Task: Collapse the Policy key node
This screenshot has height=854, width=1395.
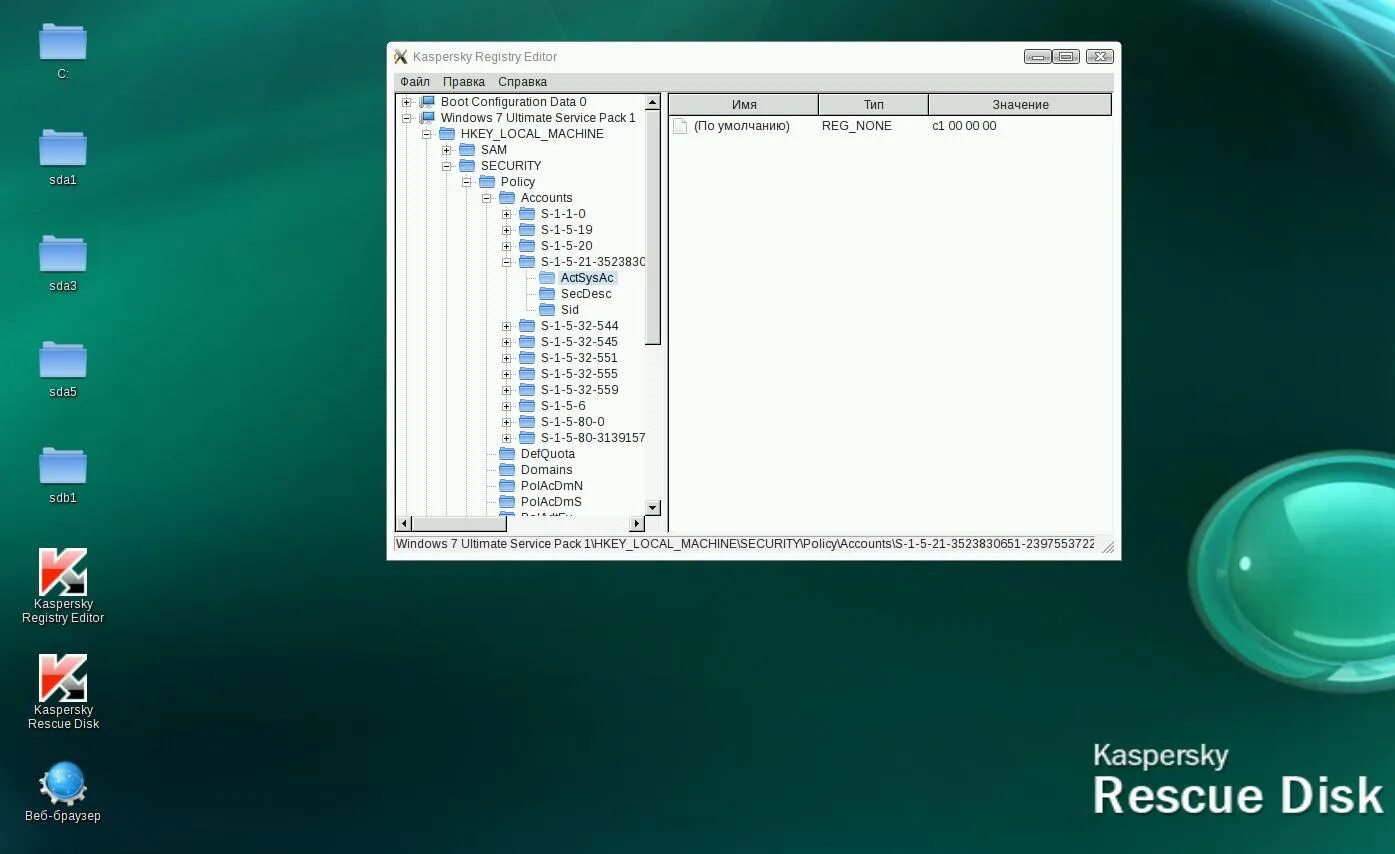Action: 467,182
